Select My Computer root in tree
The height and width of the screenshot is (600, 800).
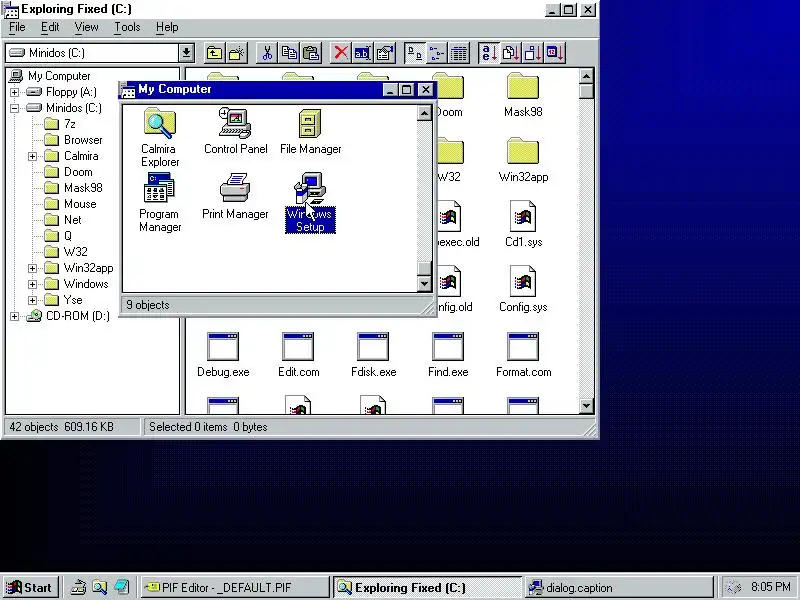tap(50, 76)
